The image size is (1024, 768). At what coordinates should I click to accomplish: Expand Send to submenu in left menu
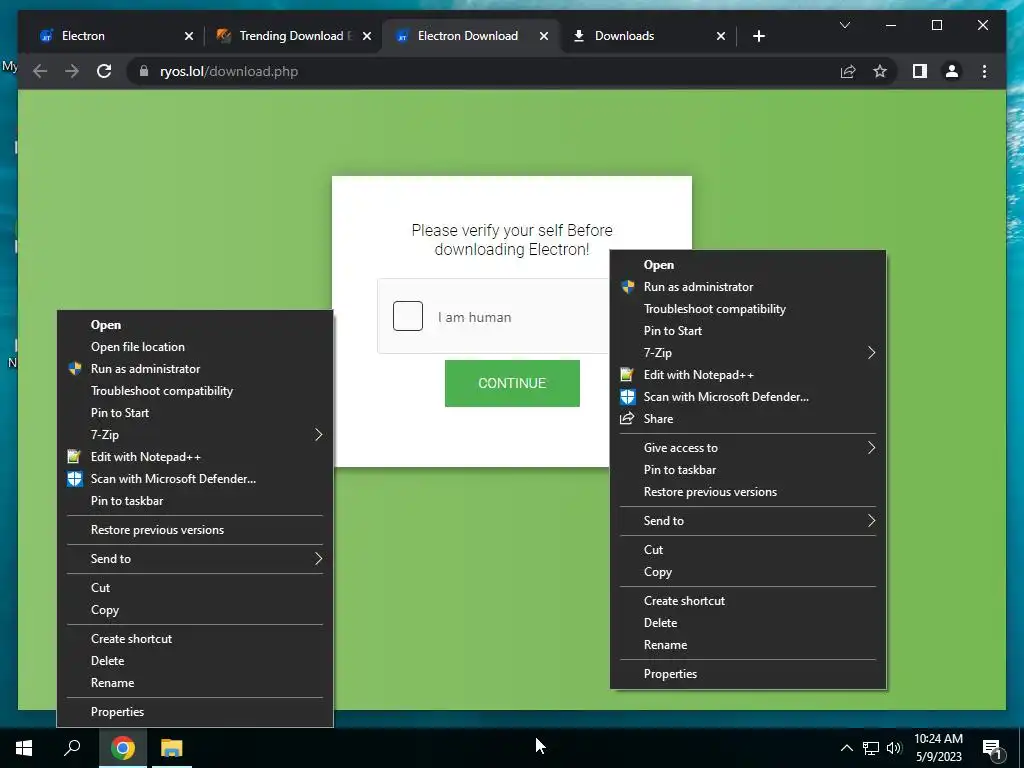tap(195, 559)
